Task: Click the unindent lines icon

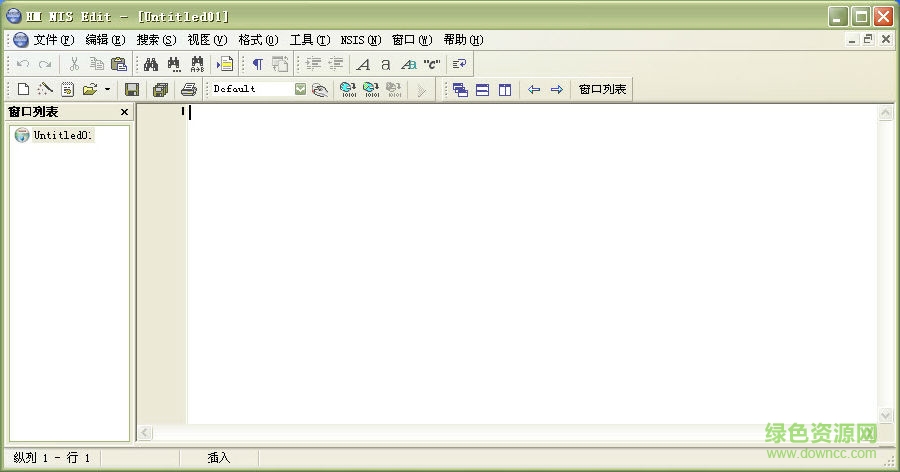Action: (x=336, y=64)
